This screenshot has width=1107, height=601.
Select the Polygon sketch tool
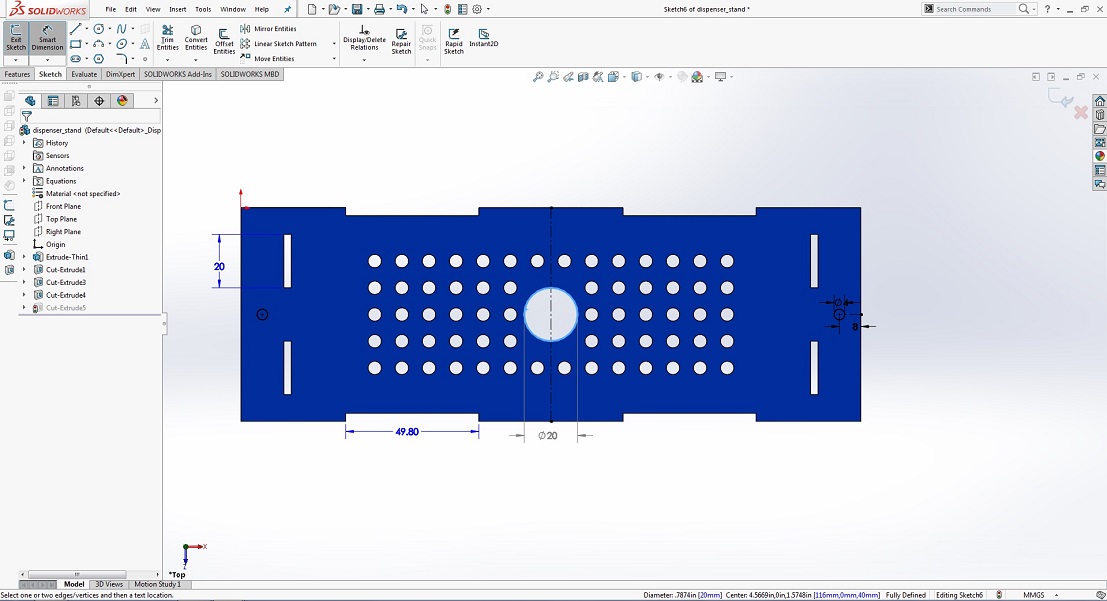coord(99,59)
